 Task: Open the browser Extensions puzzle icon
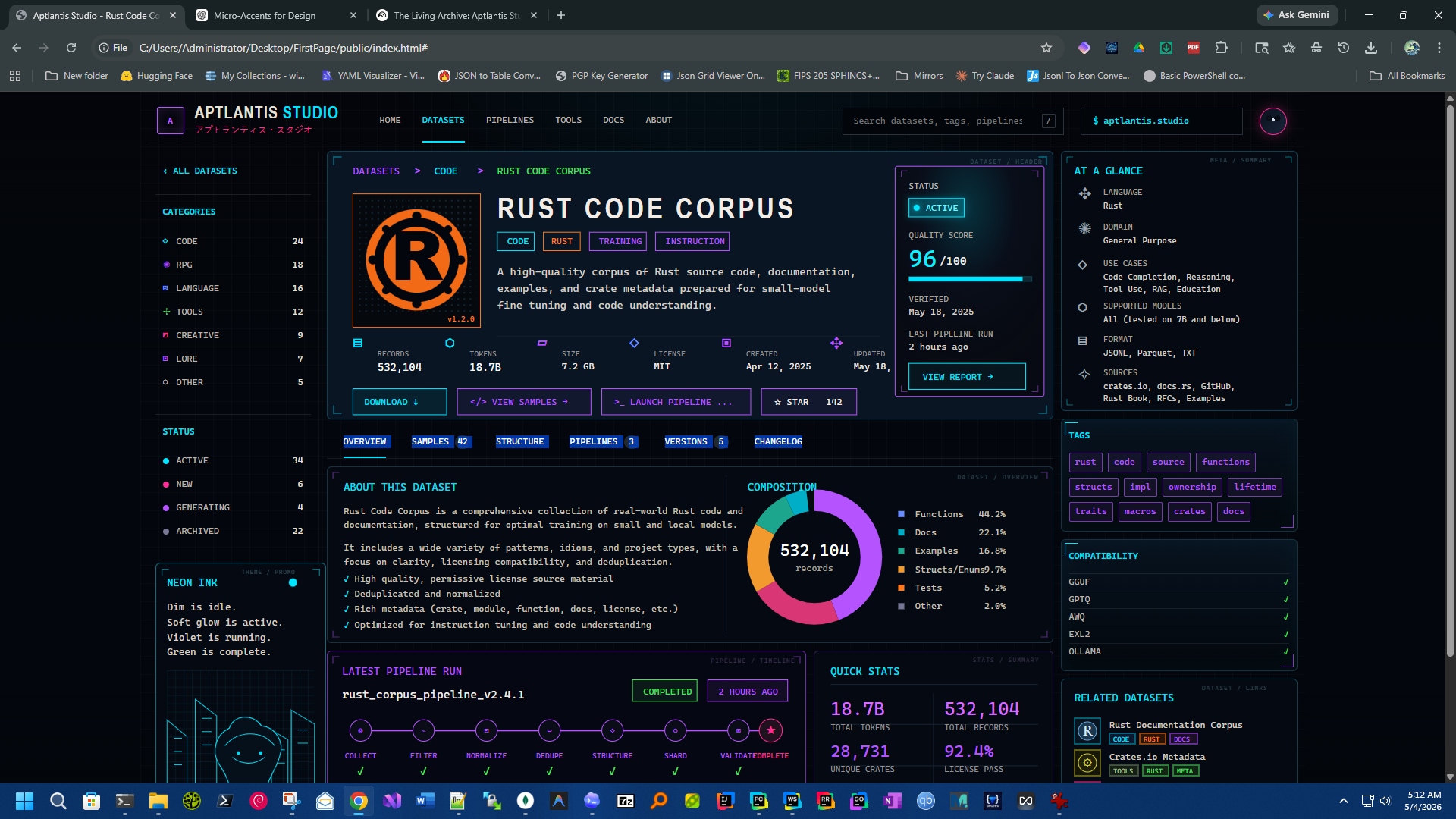[x=1221, y=48]
